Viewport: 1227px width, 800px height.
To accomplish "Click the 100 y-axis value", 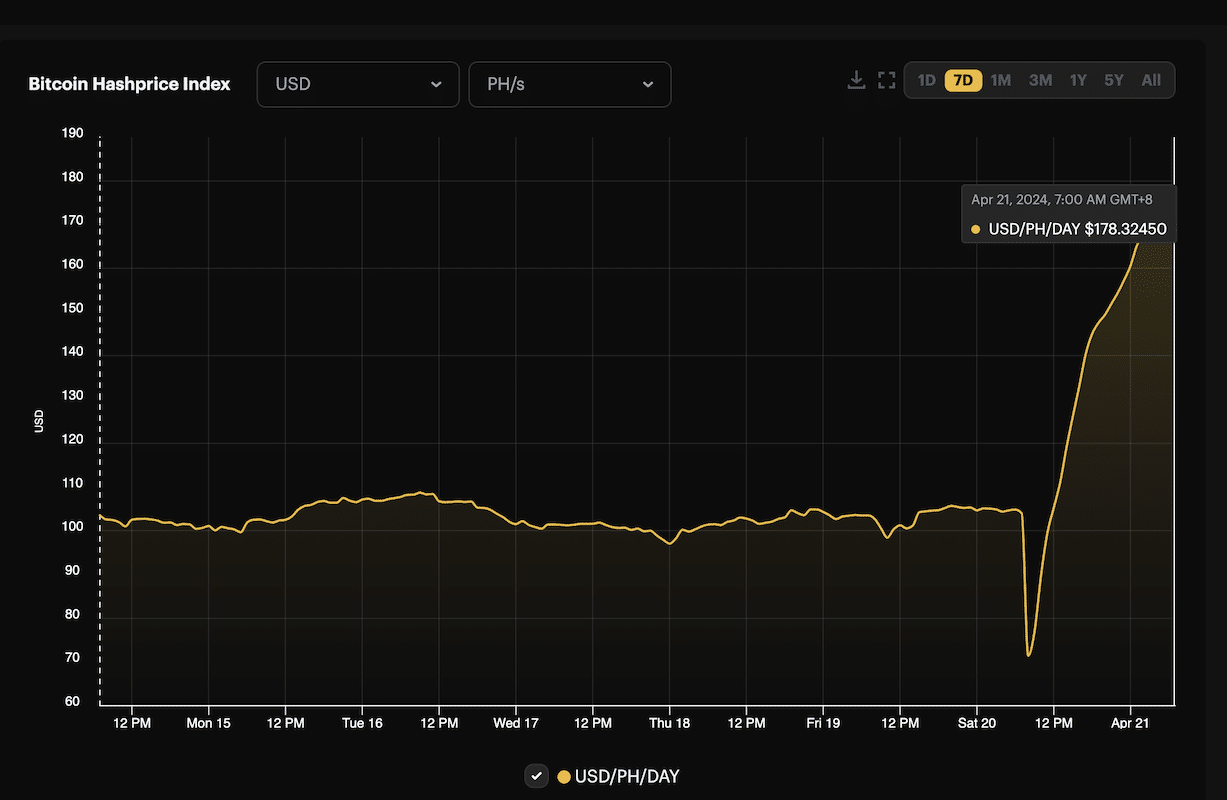I will click(72, 527).
